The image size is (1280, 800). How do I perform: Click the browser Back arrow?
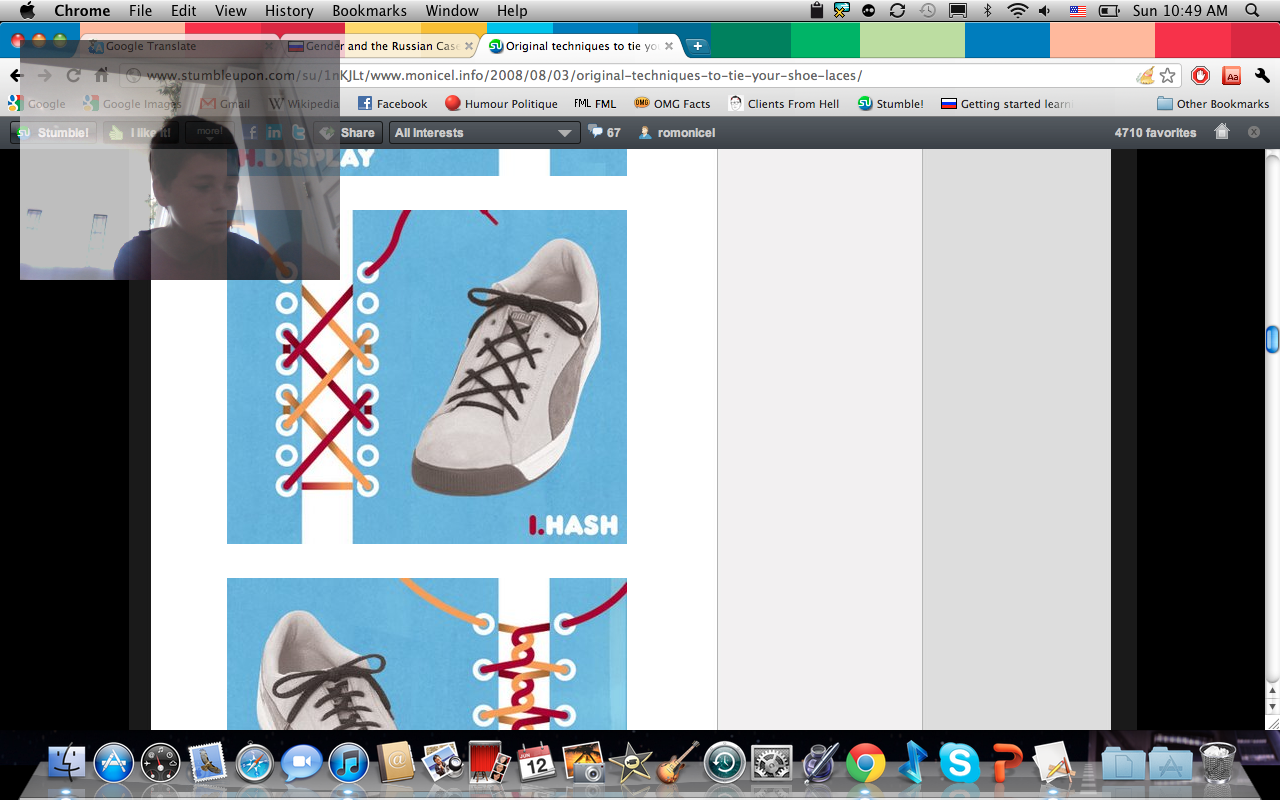click(15, 76)
